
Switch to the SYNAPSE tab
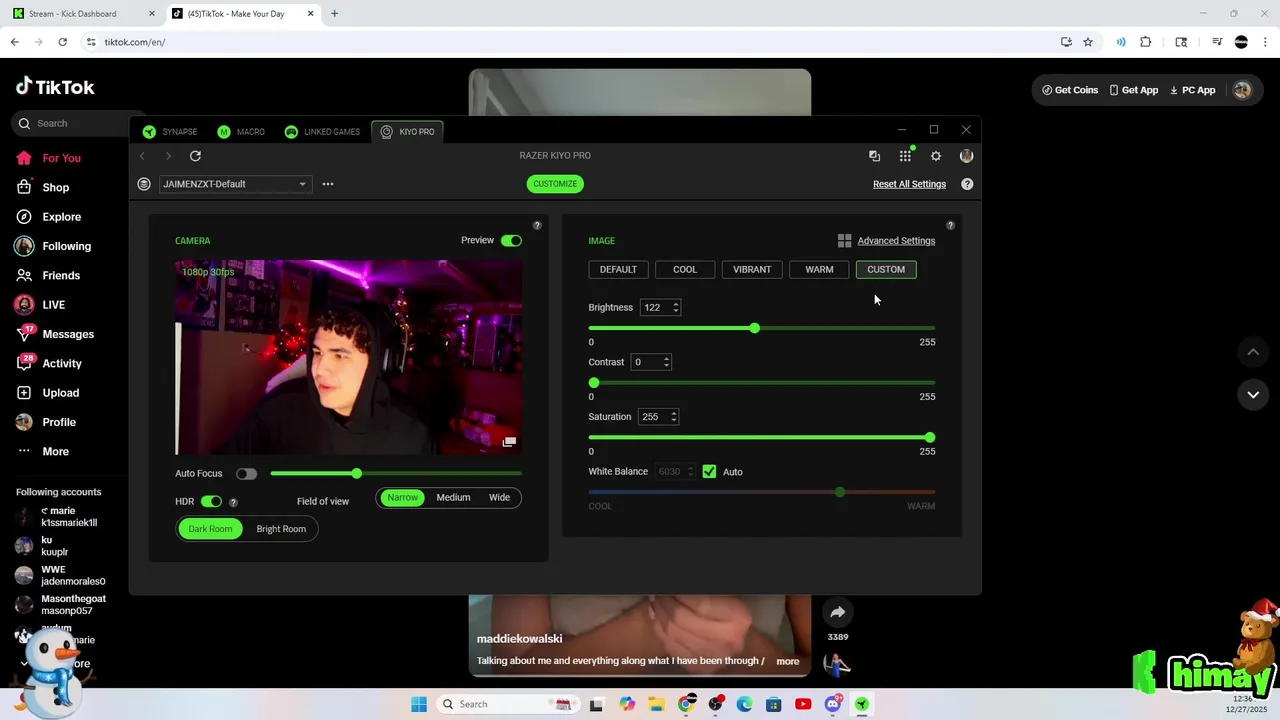pos(170,132)
